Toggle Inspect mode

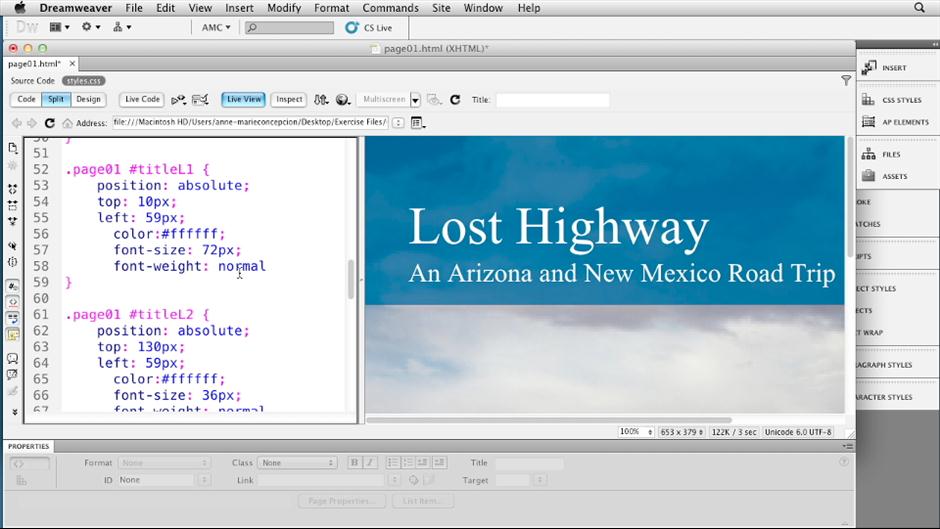click(x=289, y=100)
